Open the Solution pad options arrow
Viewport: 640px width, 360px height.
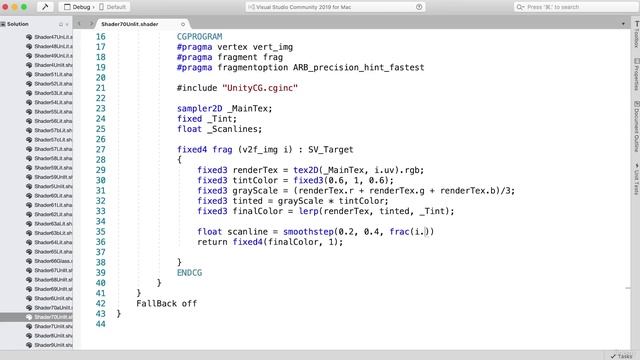[67, 24]
